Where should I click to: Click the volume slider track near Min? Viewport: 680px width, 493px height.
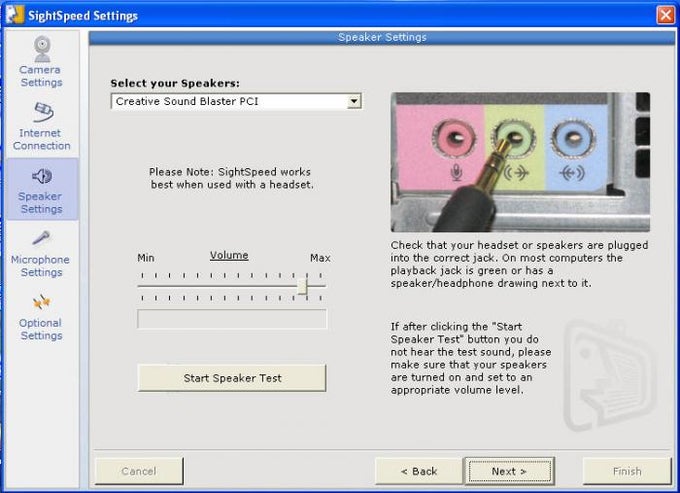tap(145, 286)
